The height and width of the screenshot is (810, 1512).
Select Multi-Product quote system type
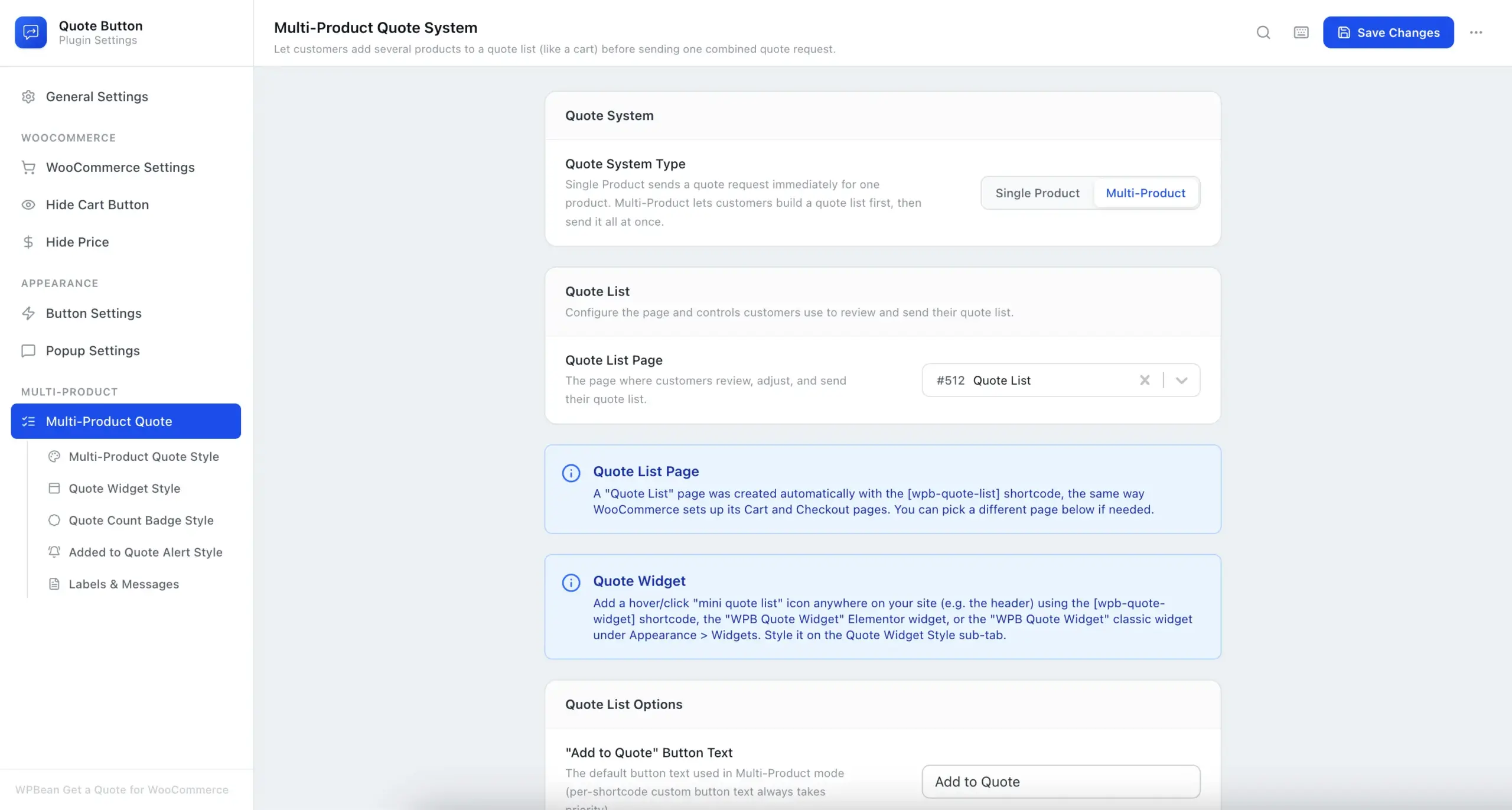click(1145, 193)
